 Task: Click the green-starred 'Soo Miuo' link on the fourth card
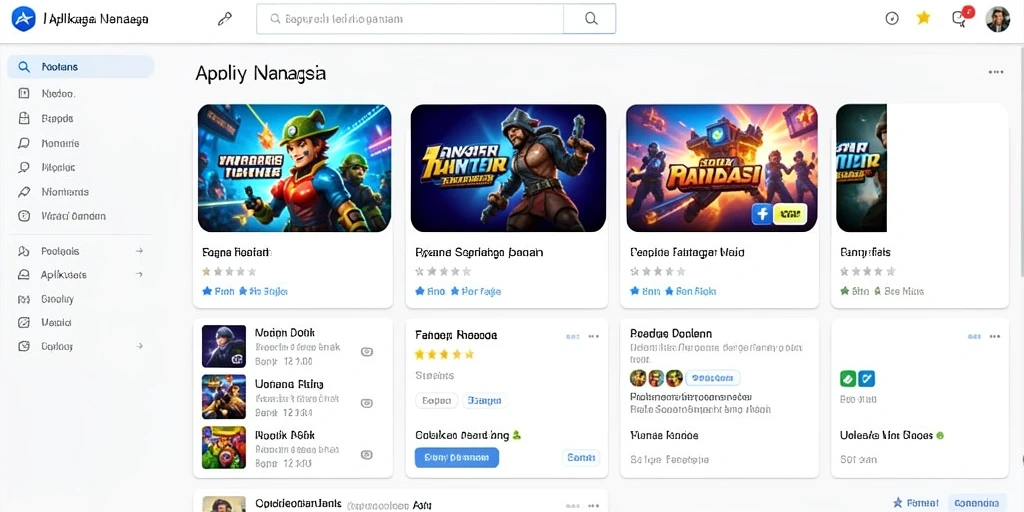click(x=899, y=291)
